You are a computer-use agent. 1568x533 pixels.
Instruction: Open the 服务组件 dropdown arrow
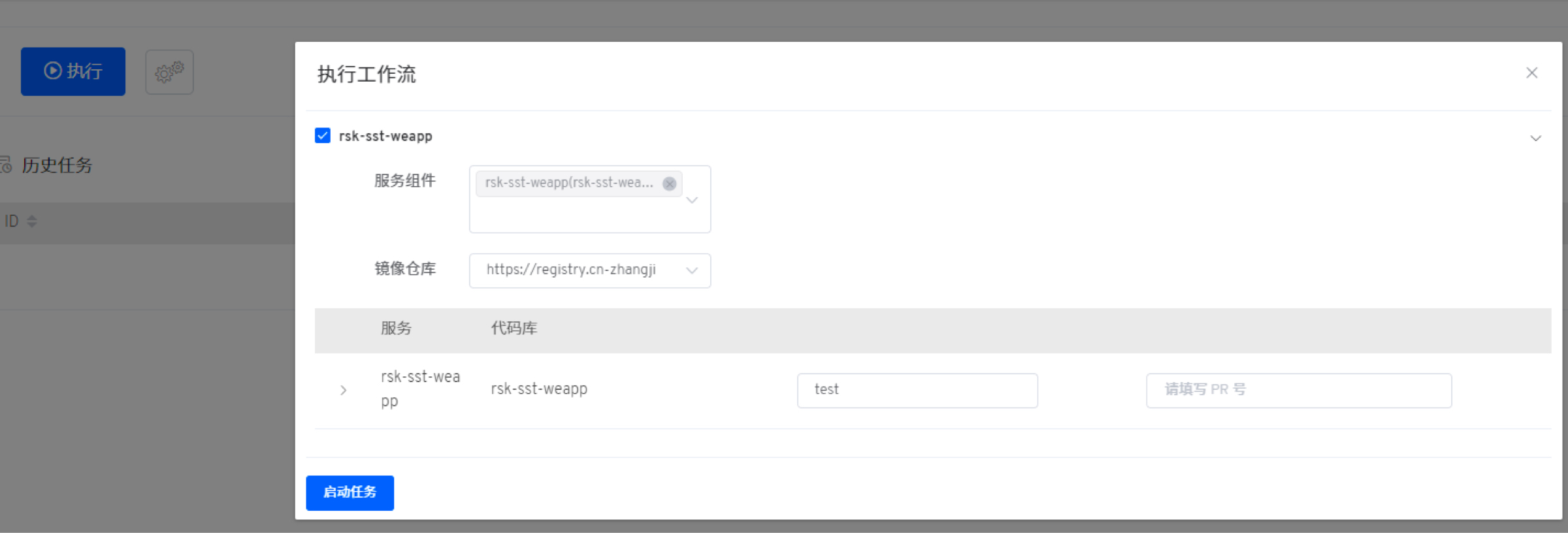(x=692, y=200)
